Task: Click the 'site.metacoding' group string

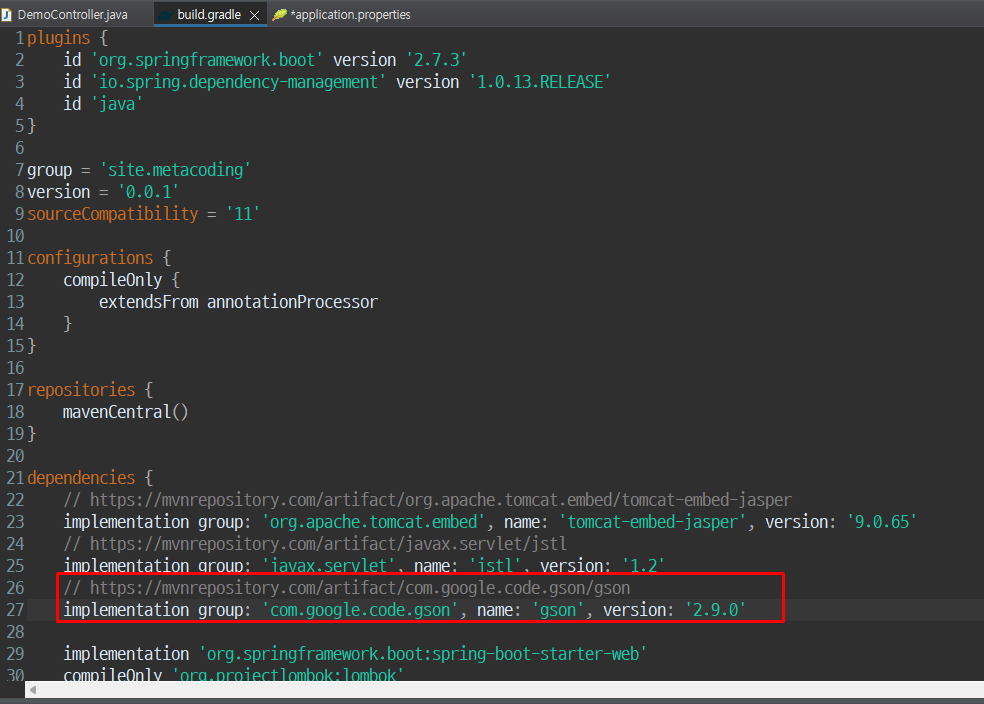Action: pos(175,169)
